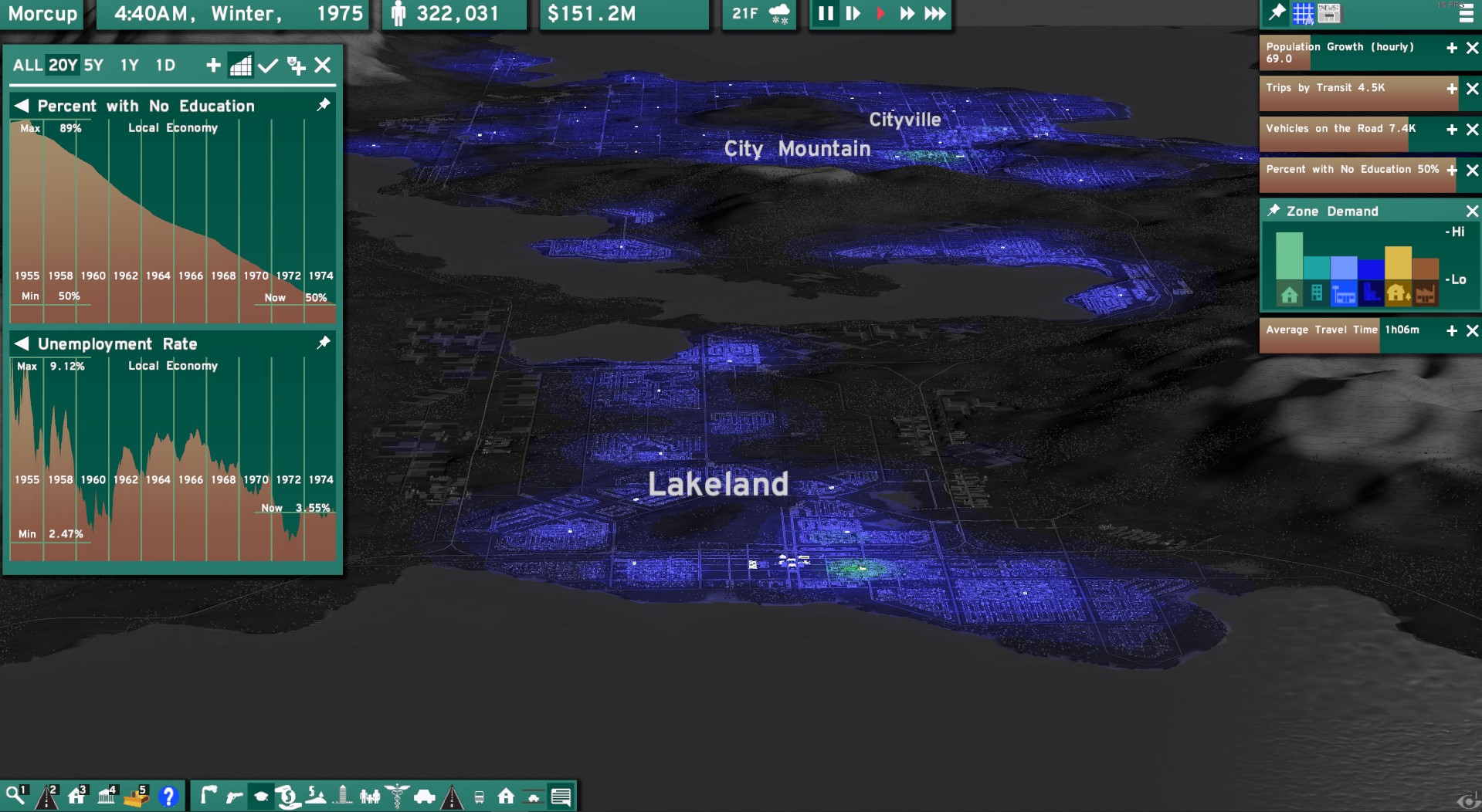The image size is (1482, 812).
Task: Show the density skyscraper heatmap
Action: click(x=343, y=796)
